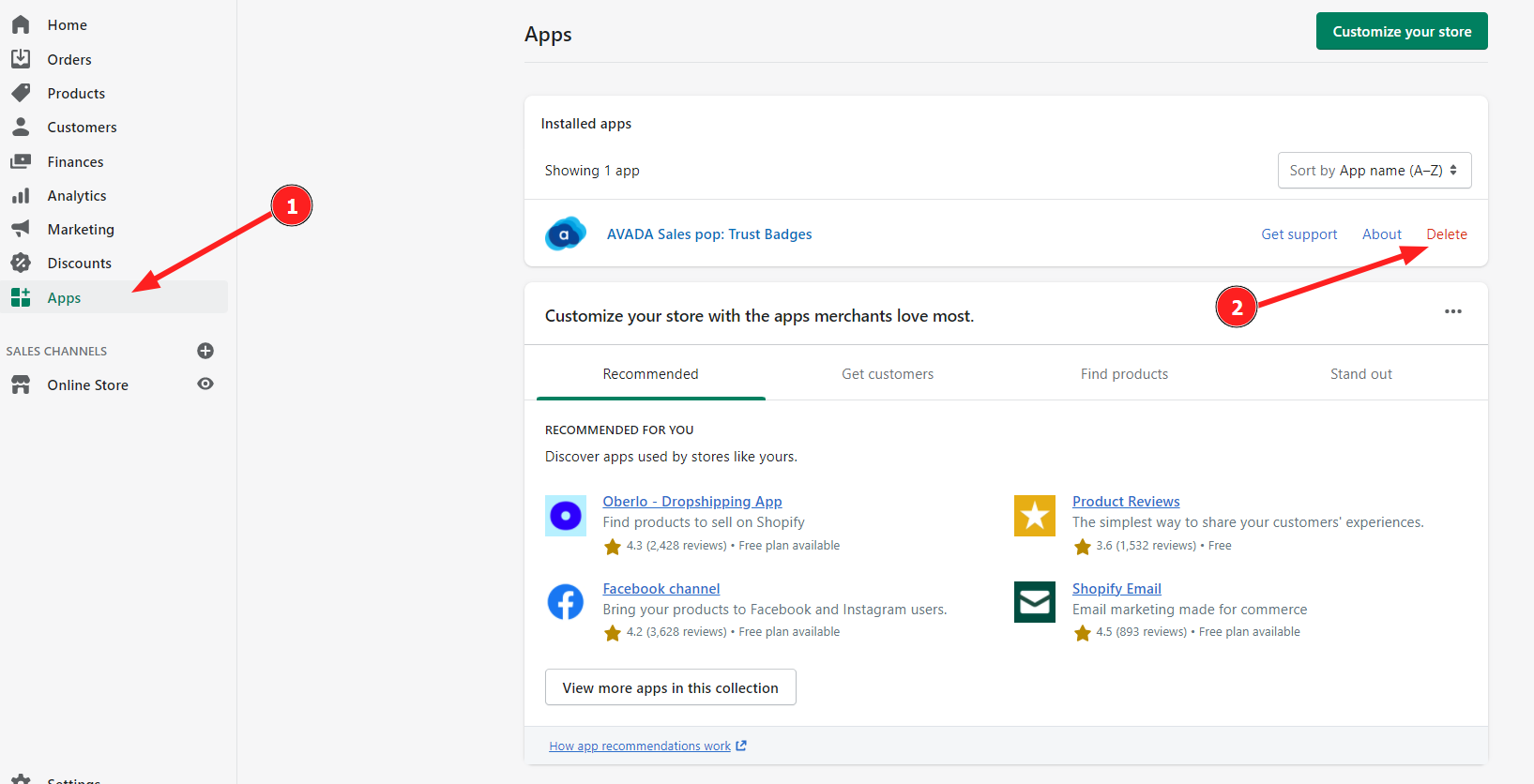Image resolution: width=1534 pixels, height=784 pixels.
Task: Click Customize your store button
Action: pyautogui.click(x=1402, y=31)
